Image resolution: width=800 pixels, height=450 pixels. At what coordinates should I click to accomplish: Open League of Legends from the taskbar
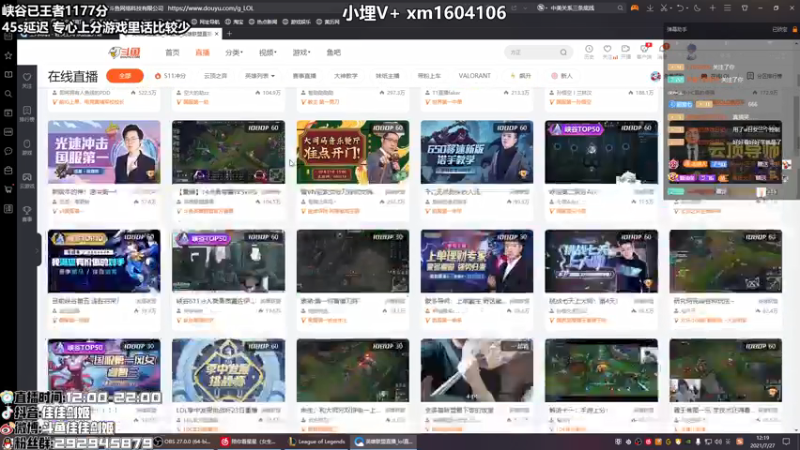(317, 442)
